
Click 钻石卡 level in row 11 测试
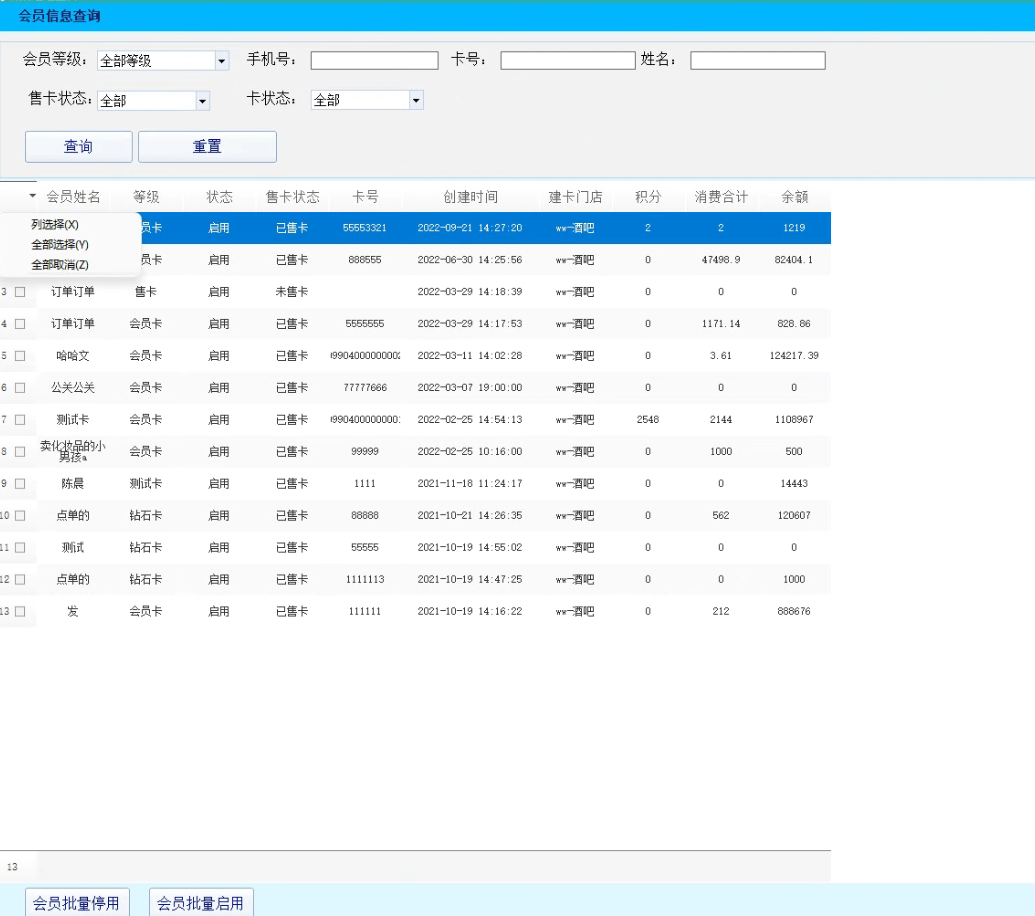point(146,548)
